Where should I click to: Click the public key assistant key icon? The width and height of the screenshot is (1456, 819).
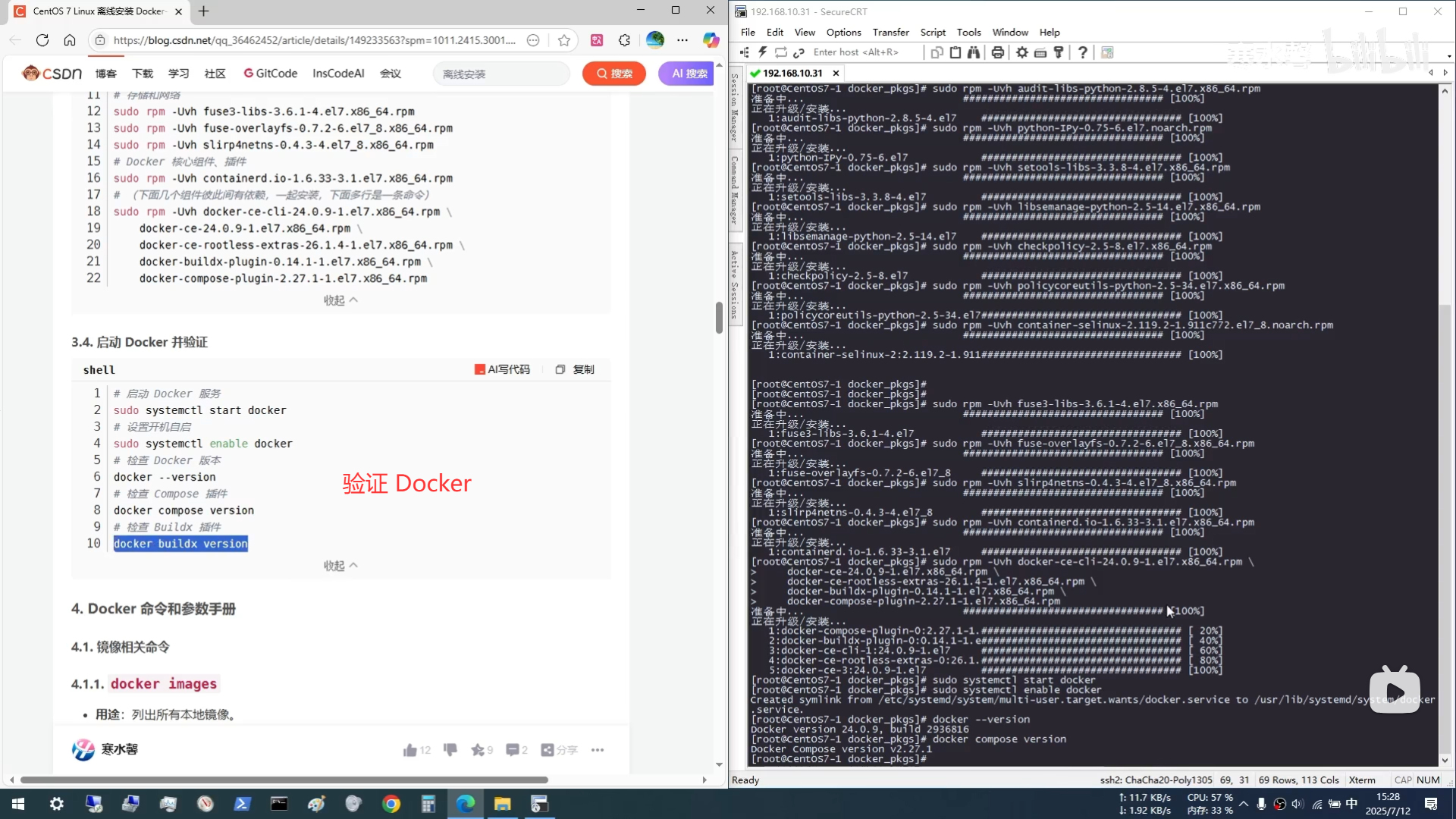[1059, 52]
